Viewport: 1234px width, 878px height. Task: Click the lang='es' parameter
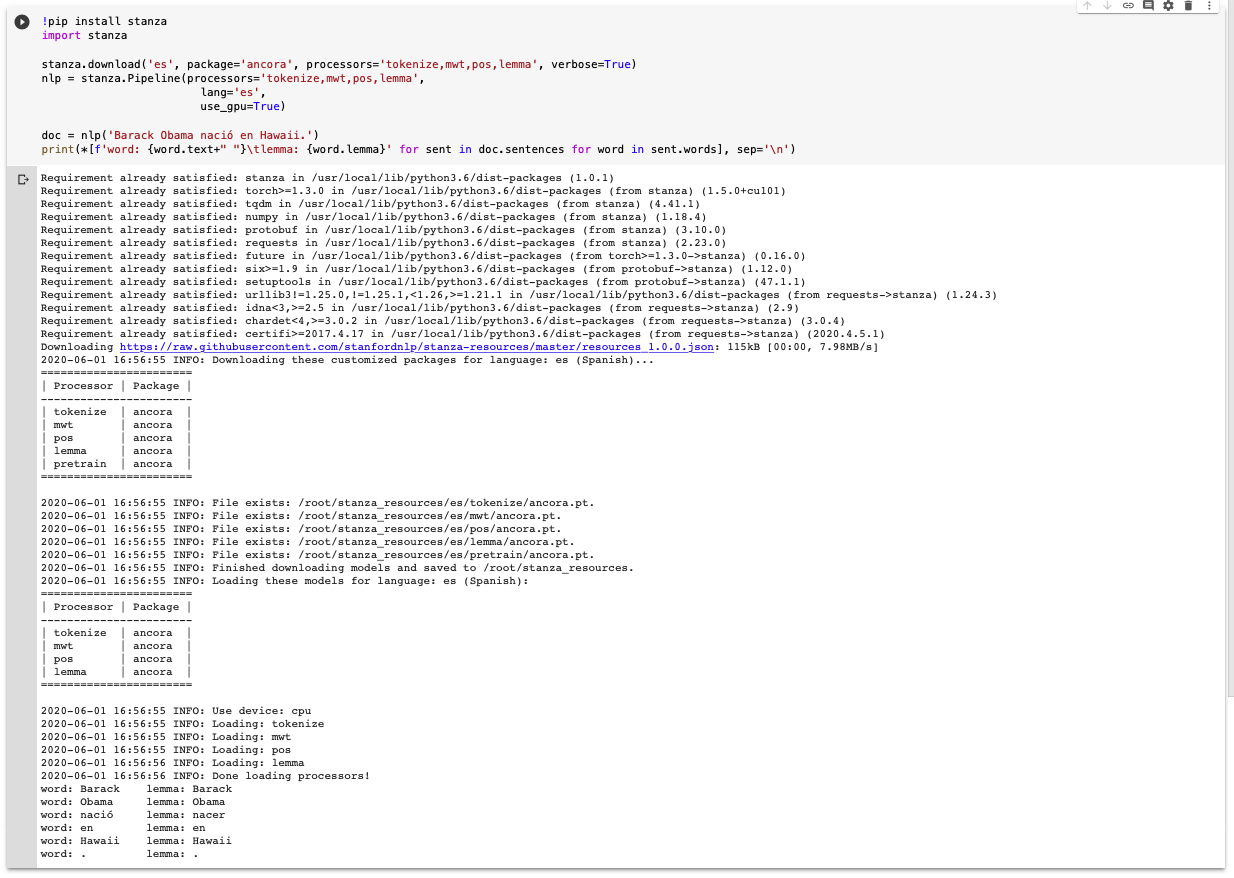pos(230,92)
